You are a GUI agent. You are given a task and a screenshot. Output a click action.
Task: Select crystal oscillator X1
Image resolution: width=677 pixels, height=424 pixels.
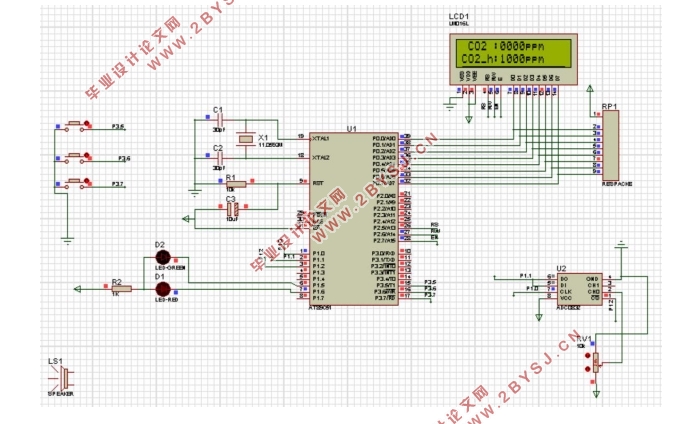(x=247, y=139)
